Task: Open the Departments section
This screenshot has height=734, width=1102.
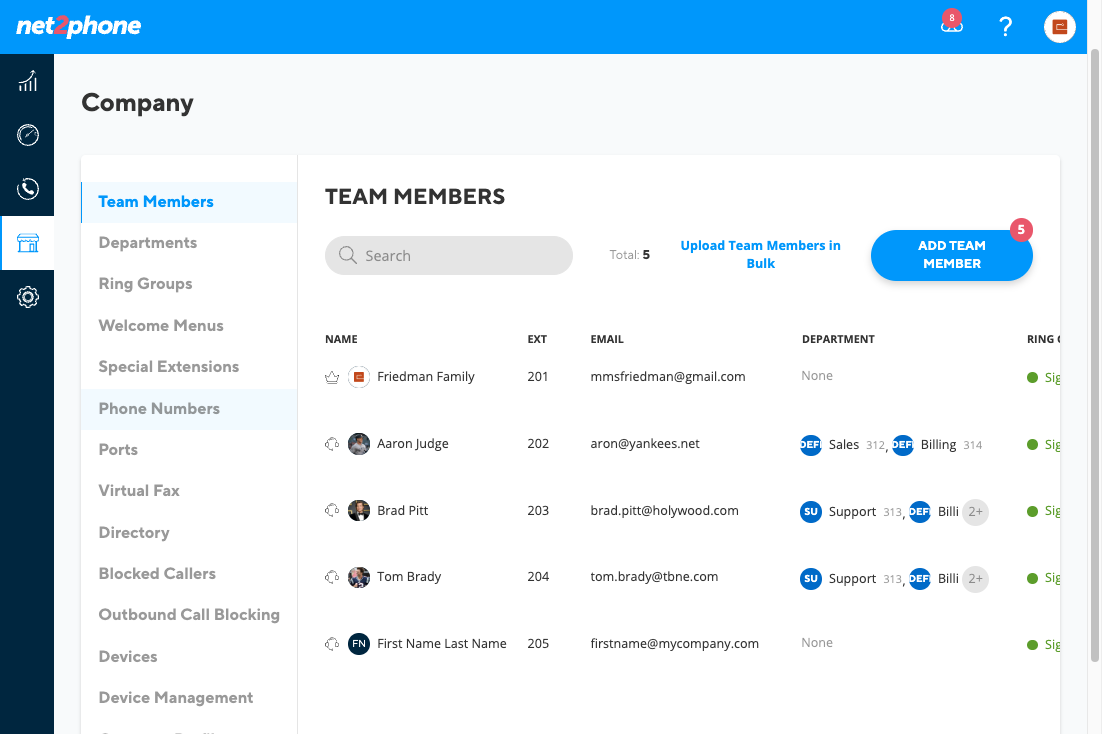Action: pyautogui.click(x=148, y=243)
